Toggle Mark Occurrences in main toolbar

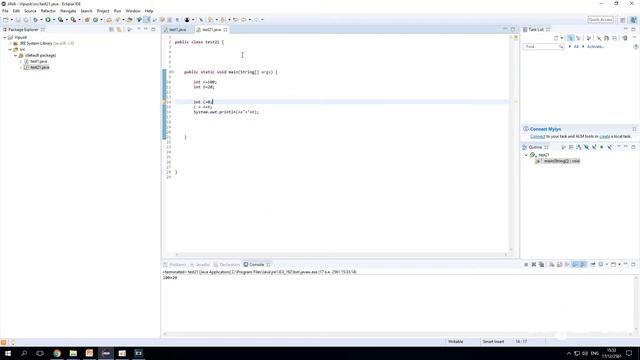pyautogui.click(x=147, y=20)
